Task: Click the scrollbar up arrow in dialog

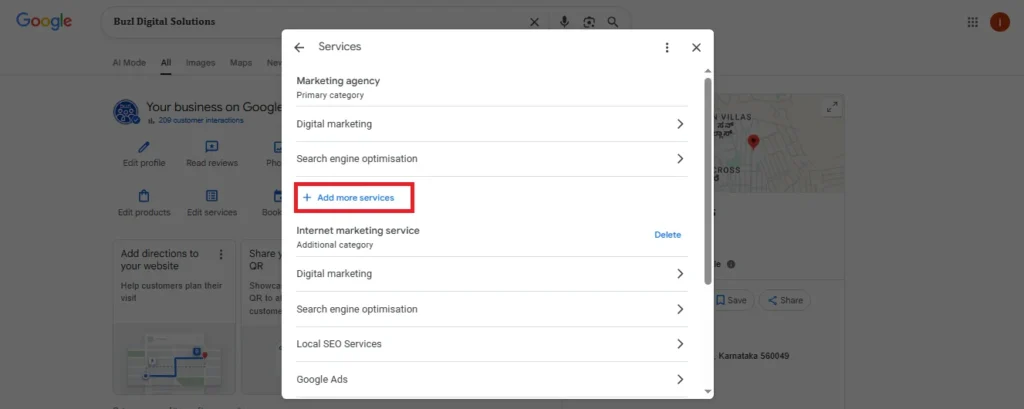Action: pyautogui.click(x=708, y=71)
